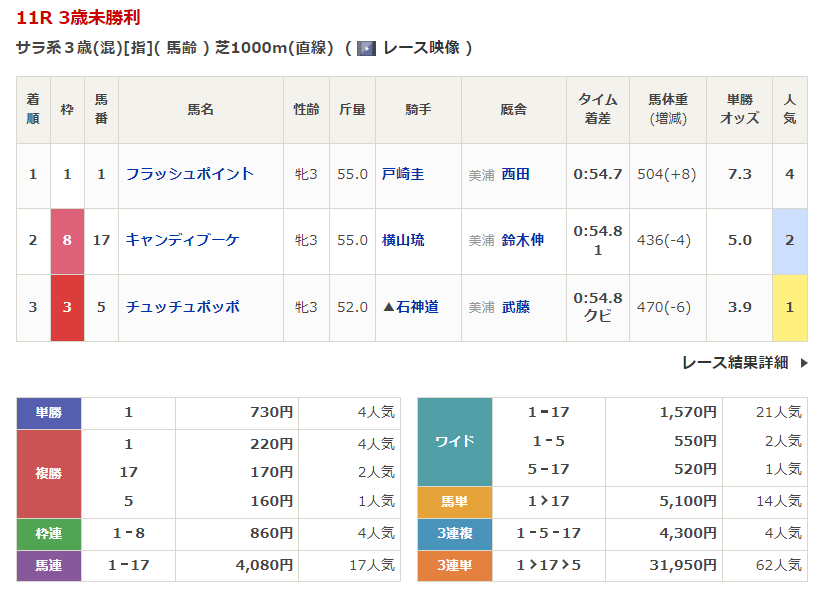Click body weight 504(+8)
Image resolution: width=823 pixels, height=590 pixels.
[x=667, y=174]
